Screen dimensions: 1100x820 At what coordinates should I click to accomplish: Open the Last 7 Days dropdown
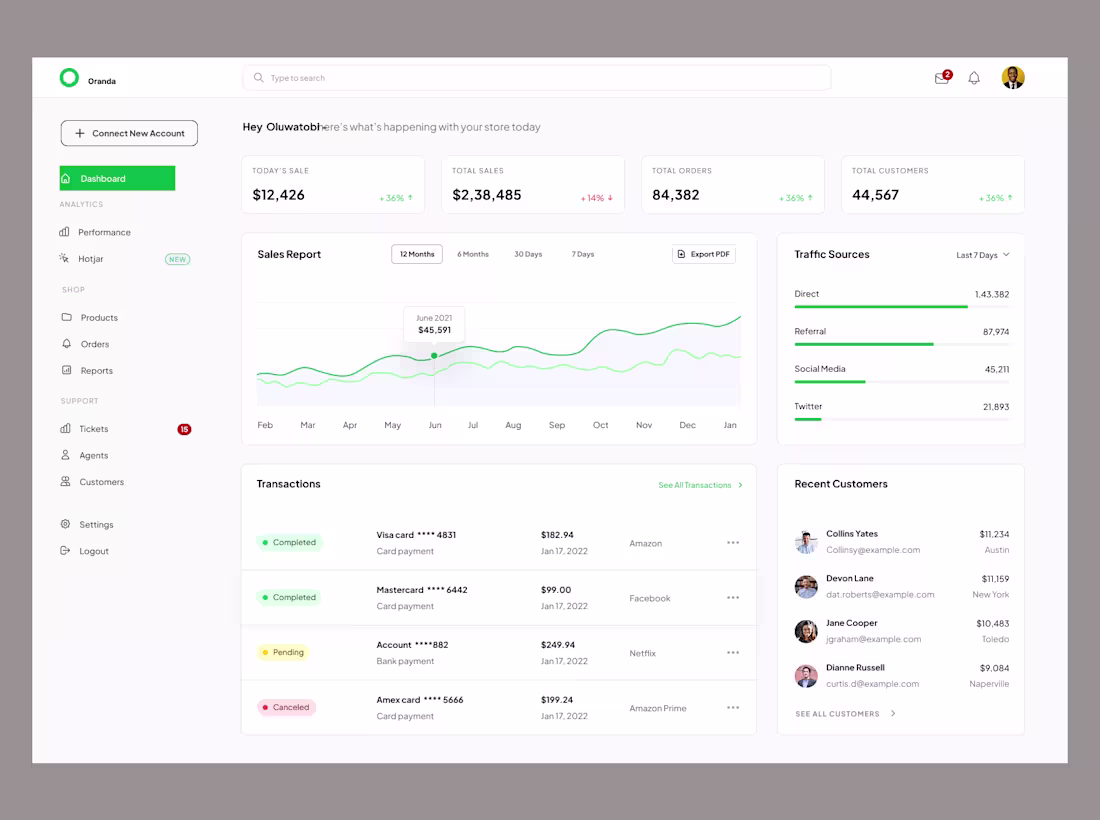click(981, 255)
